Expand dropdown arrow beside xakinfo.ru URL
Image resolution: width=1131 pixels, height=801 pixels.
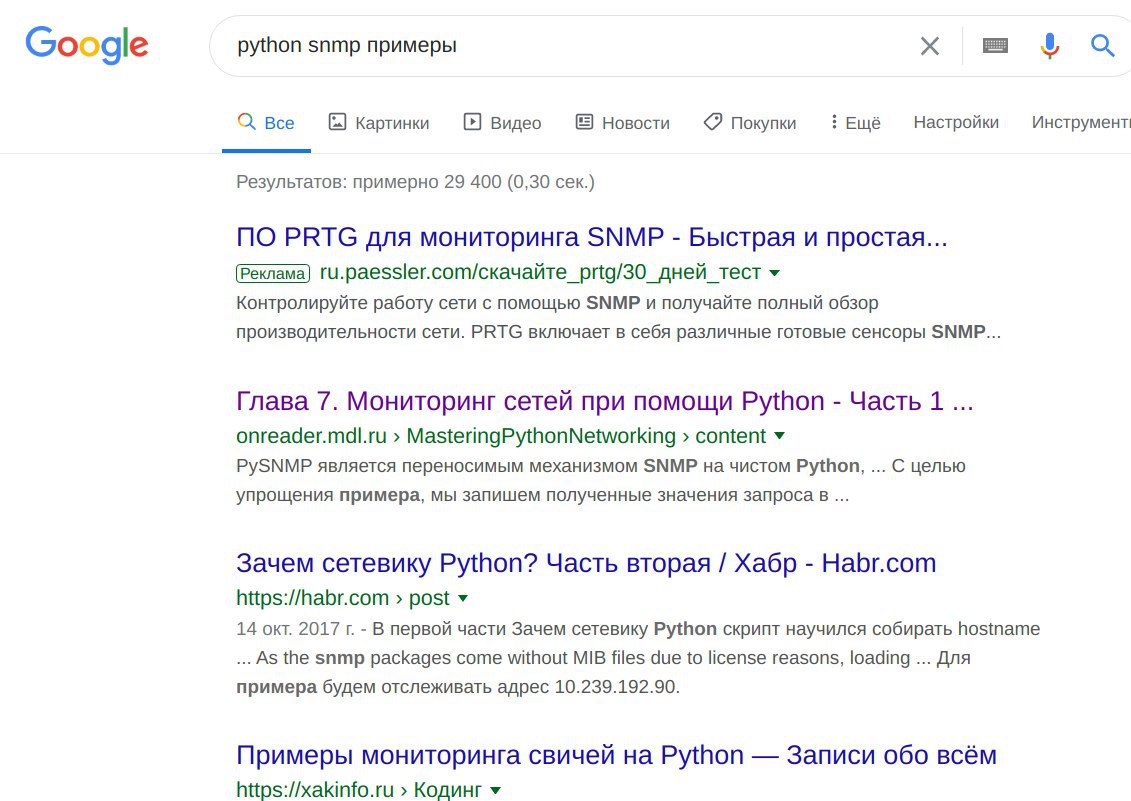[495, 791]
